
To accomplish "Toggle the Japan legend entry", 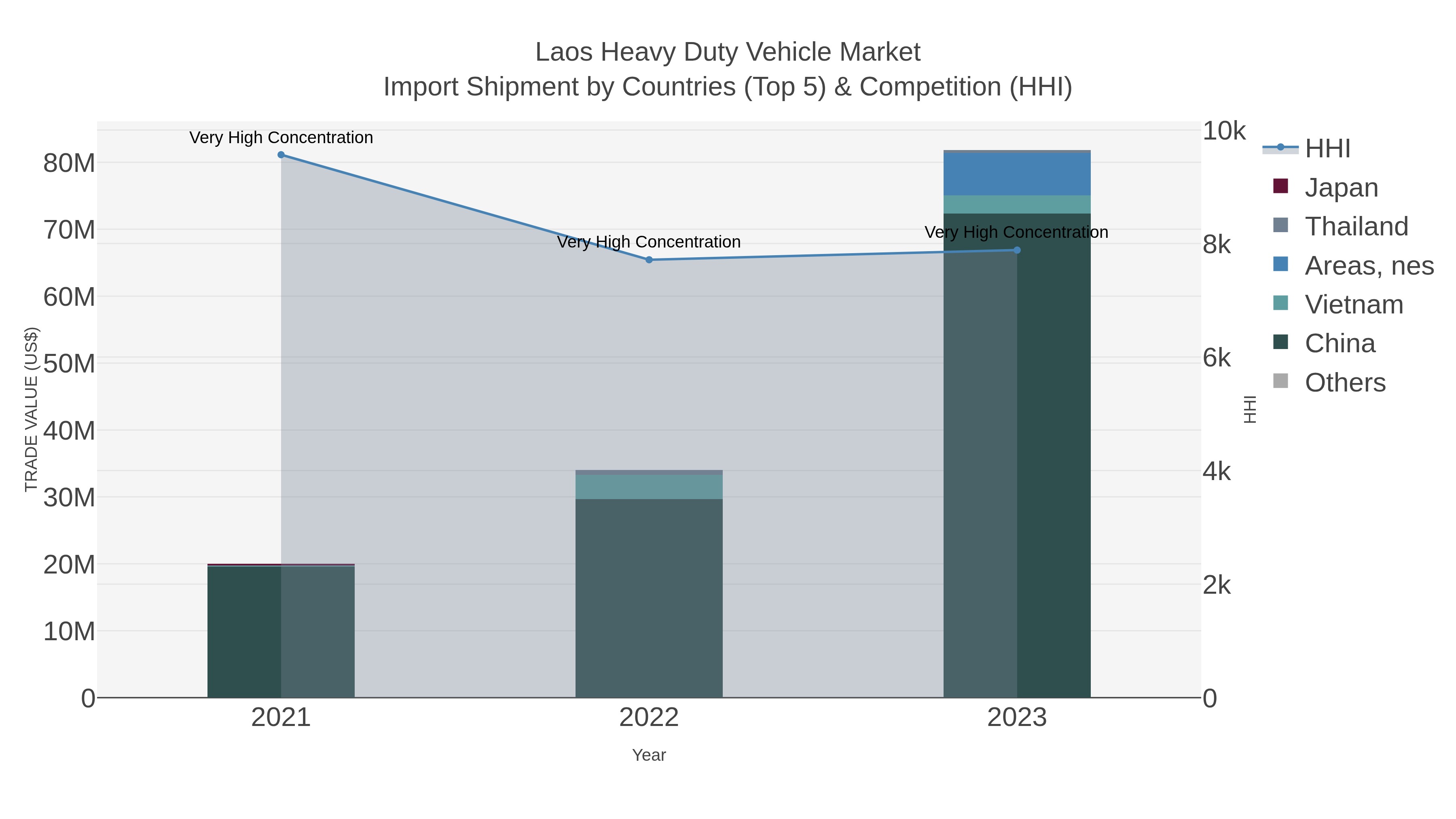I will pyautogui.click(x=1325, y=187).
